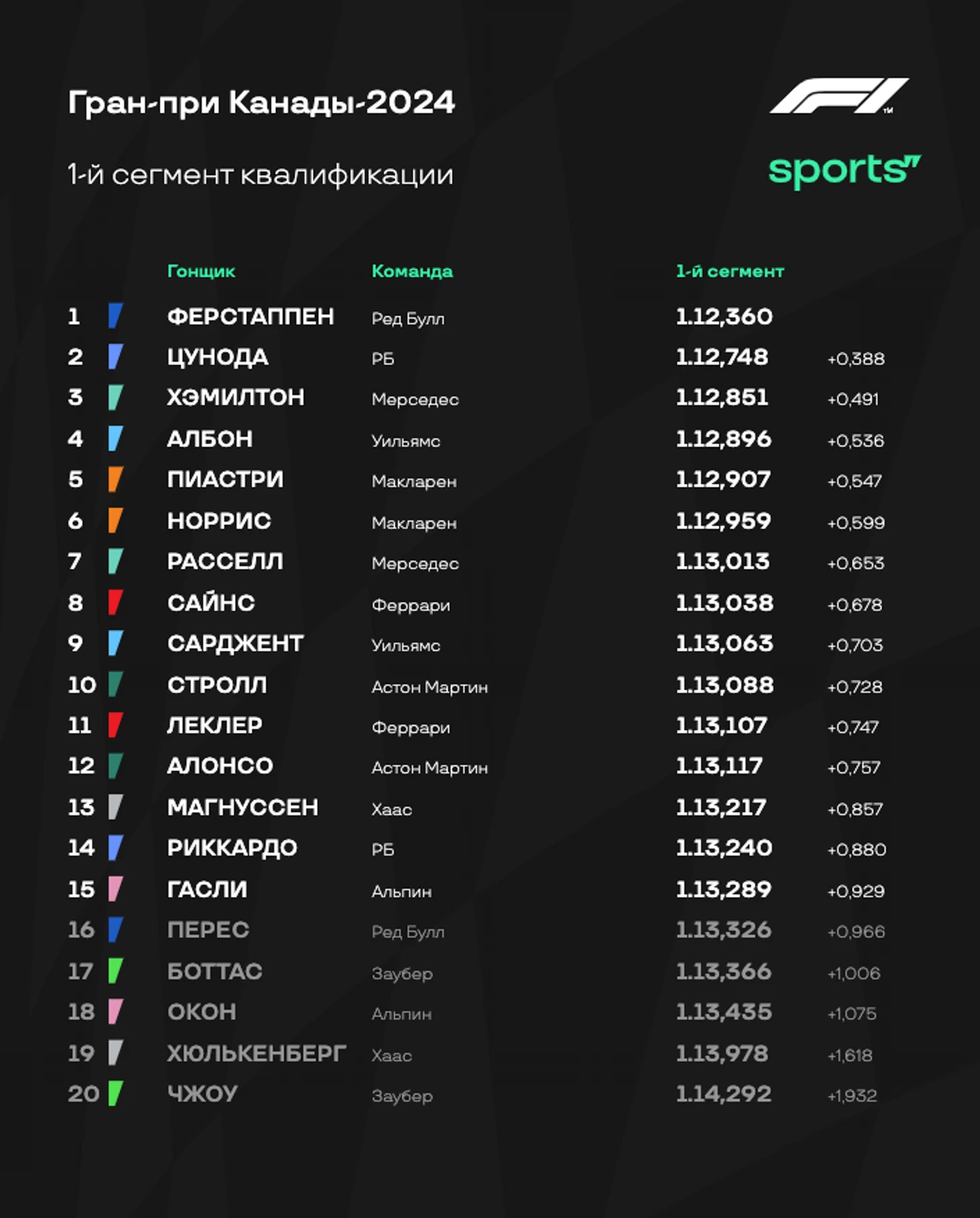This screenshot has width=980, height=1218.
Task: Click the grey Haas flag beside Магнуссен
Action: [115, 807]
